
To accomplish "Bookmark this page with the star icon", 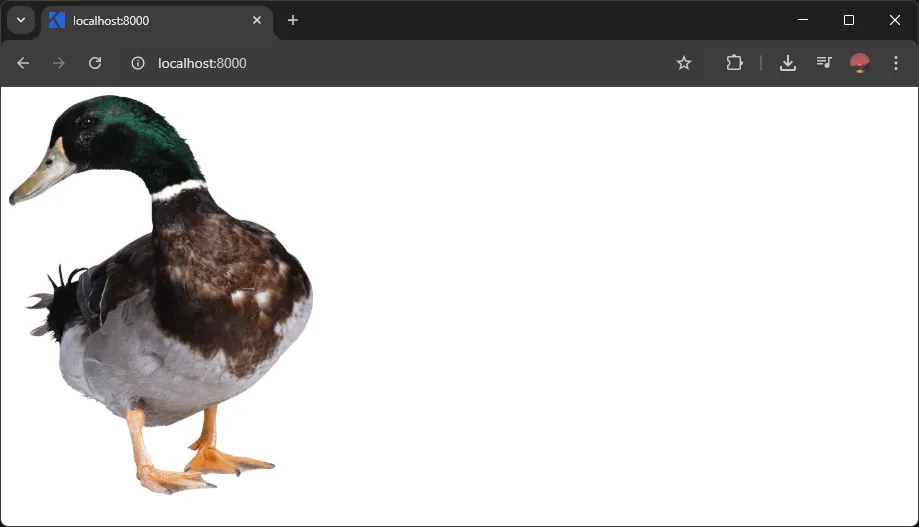I will tap(684, 63).
